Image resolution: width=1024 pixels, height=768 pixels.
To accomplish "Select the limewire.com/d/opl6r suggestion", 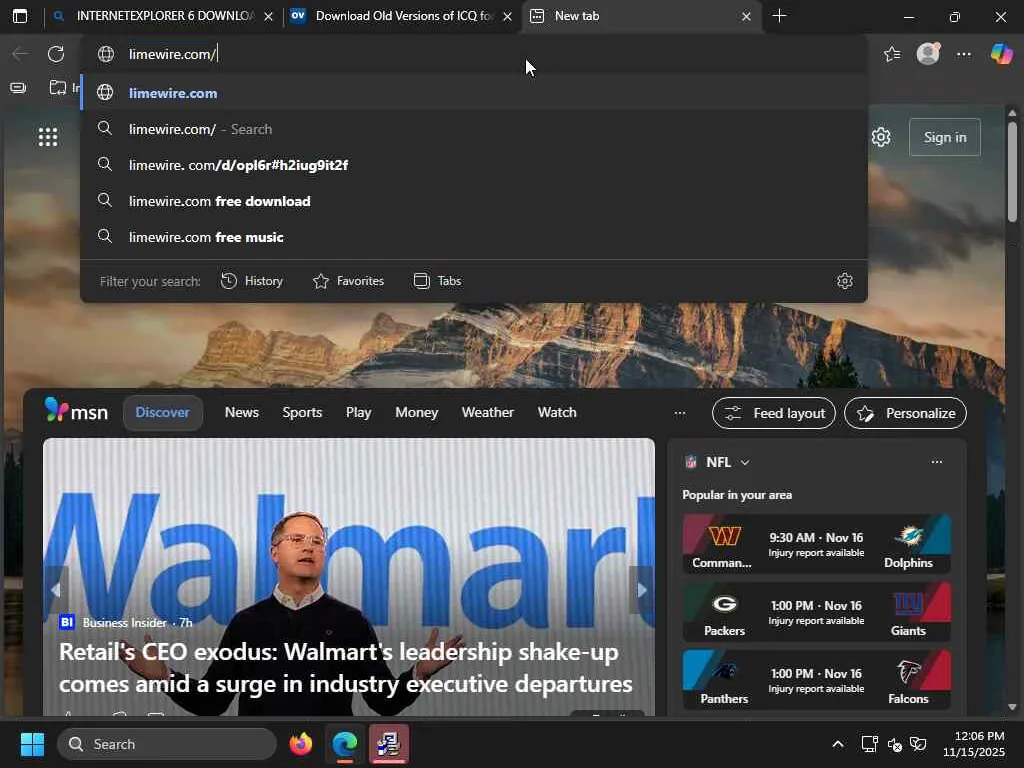I will [x=474, y=165].
